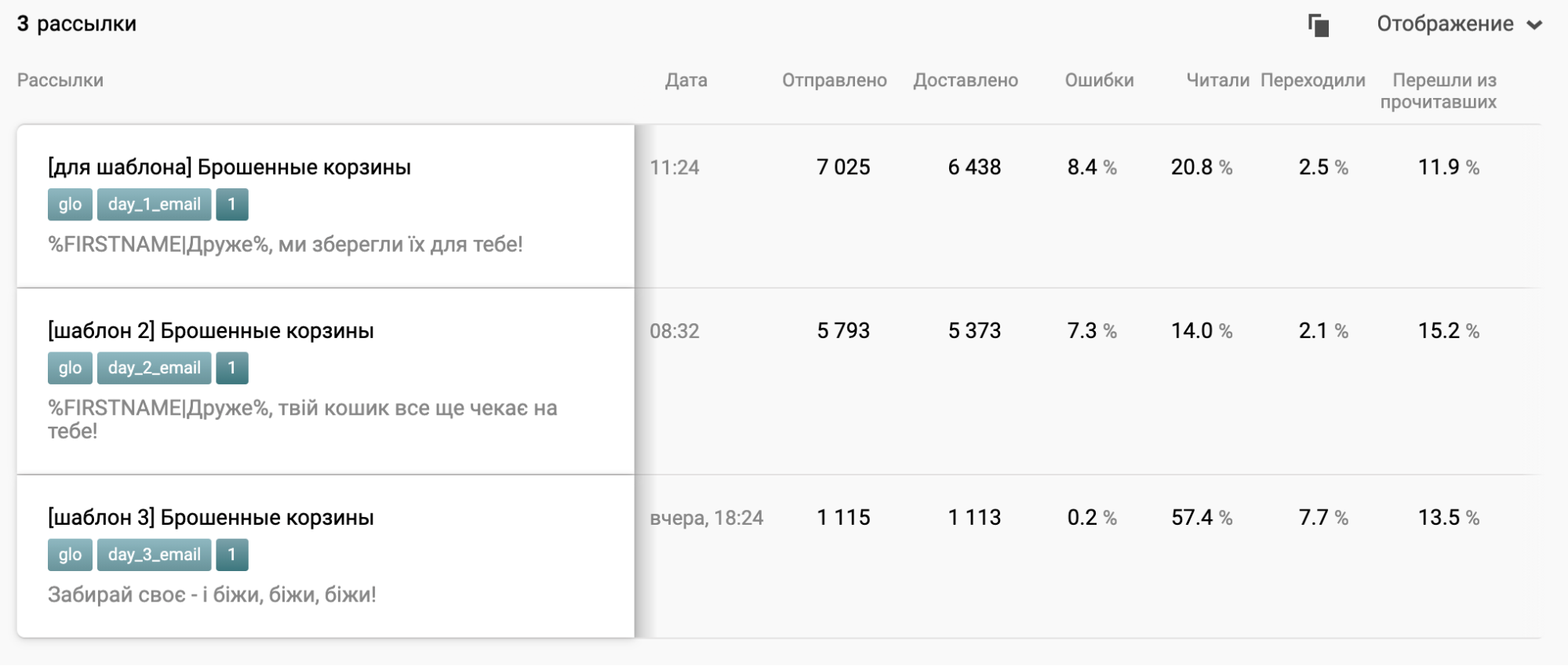Click the copy icon near Отображение
The image size is (1568, 666).
[x=1319, y=25]
